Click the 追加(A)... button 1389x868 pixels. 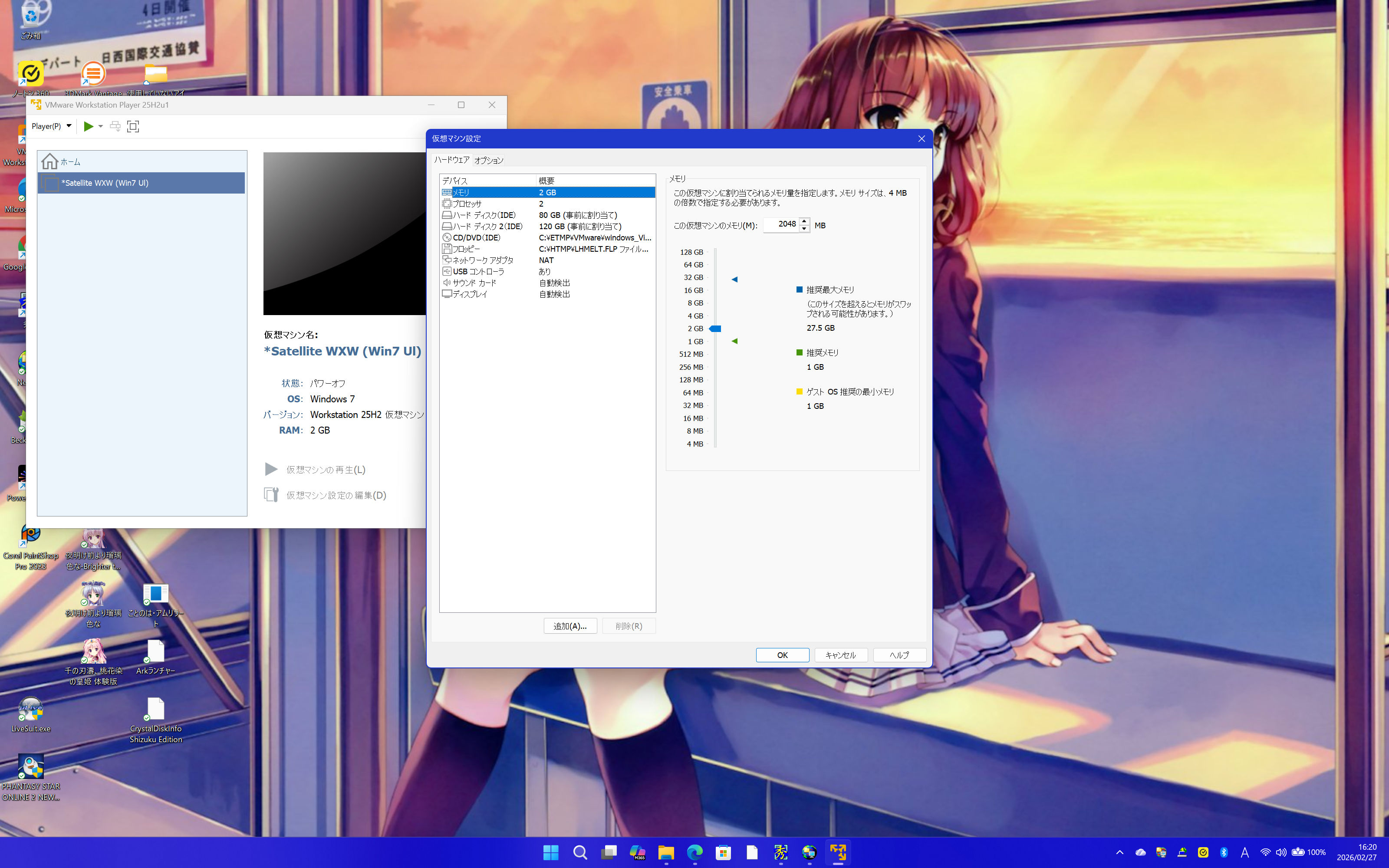pos(569,626)
